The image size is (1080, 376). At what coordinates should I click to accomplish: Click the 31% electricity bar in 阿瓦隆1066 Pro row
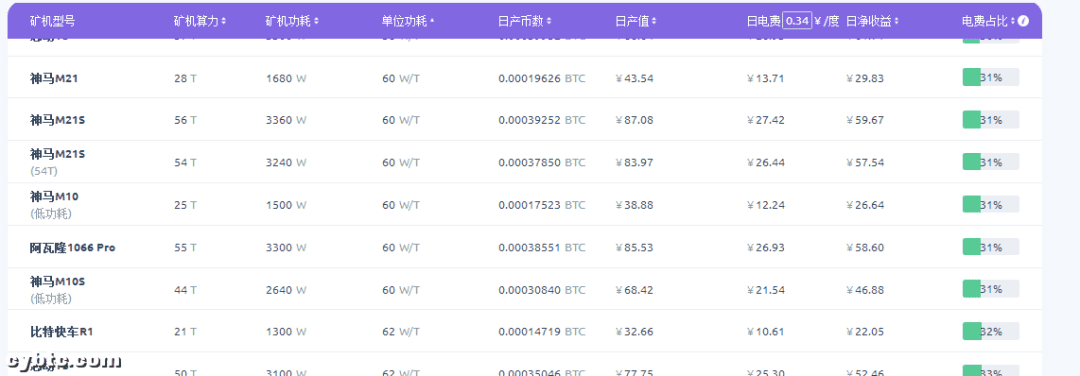(x=990, y=247)
